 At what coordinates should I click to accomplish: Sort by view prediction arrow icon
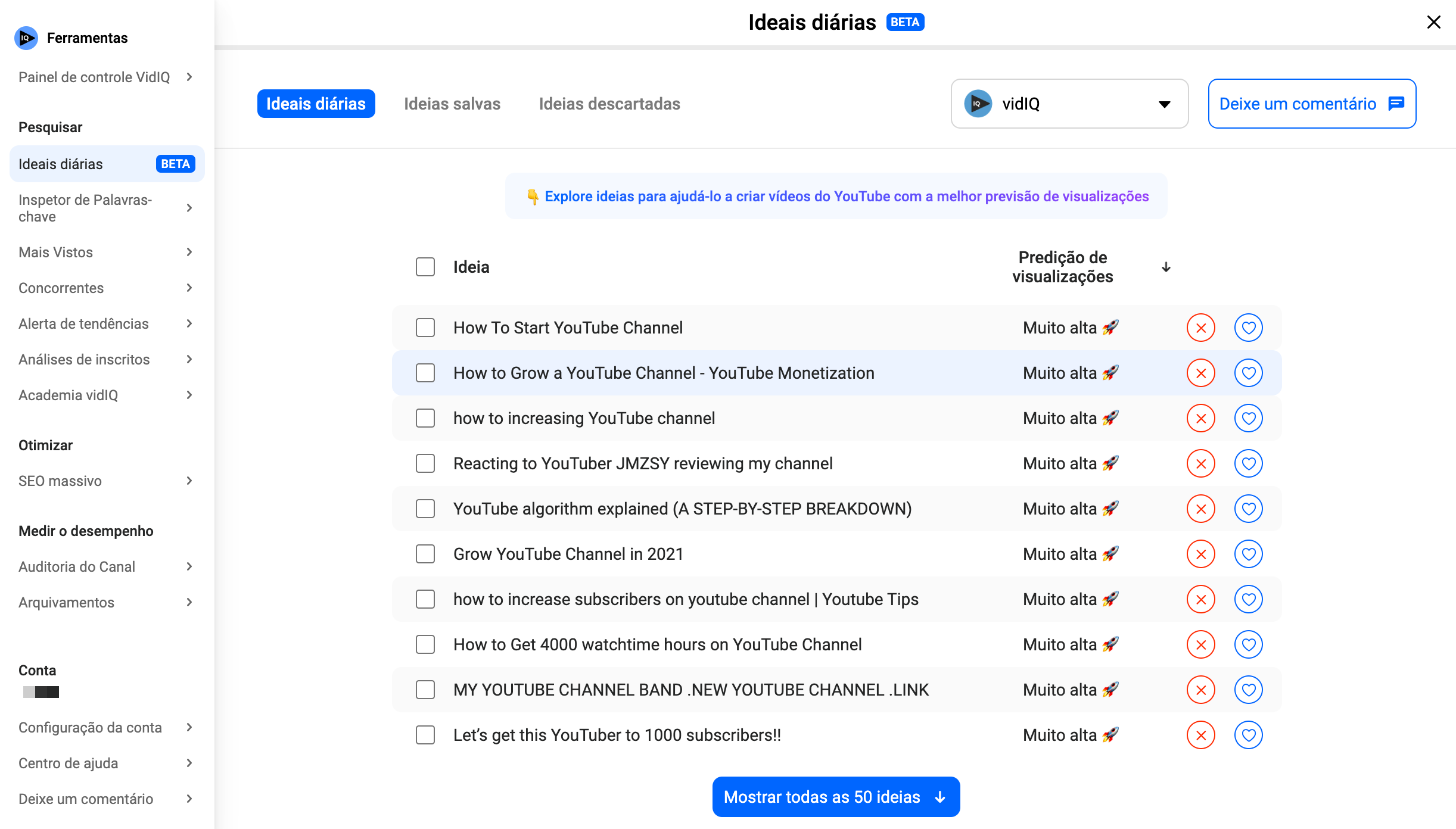(1166, 267)
